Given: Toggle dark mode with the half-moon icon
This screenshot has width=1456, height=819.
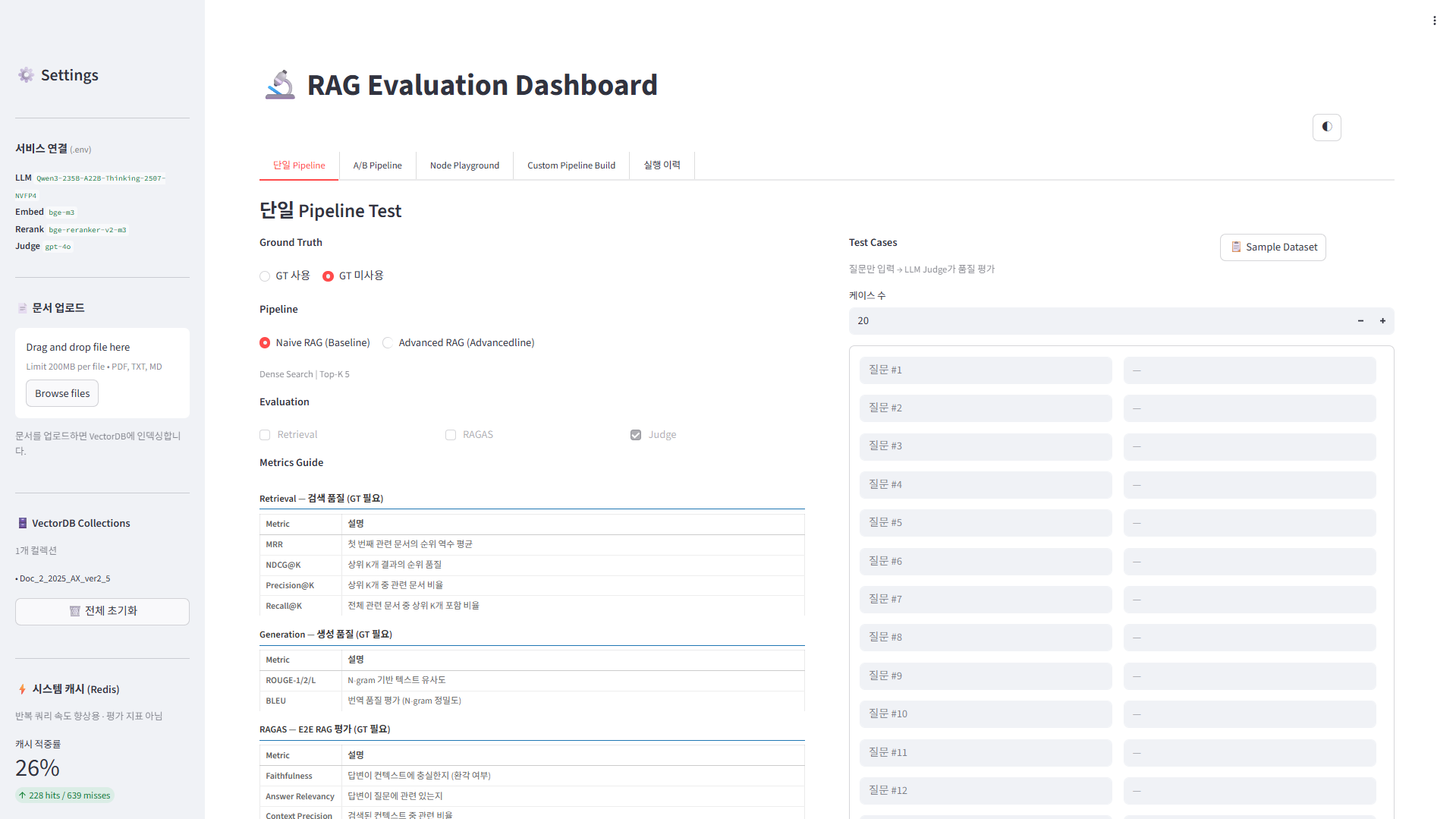Looking at the screenshot, I should click(x=1326, y=127).
